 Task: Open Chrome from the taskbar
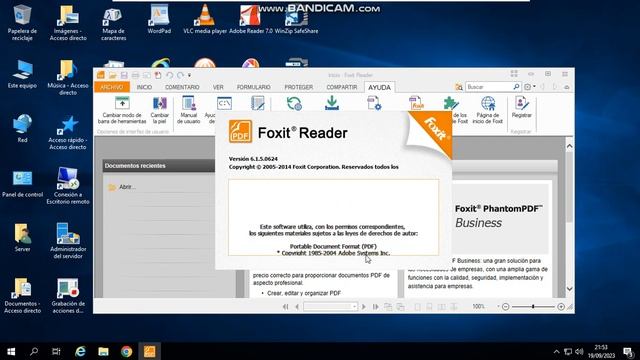click(127, 351)
